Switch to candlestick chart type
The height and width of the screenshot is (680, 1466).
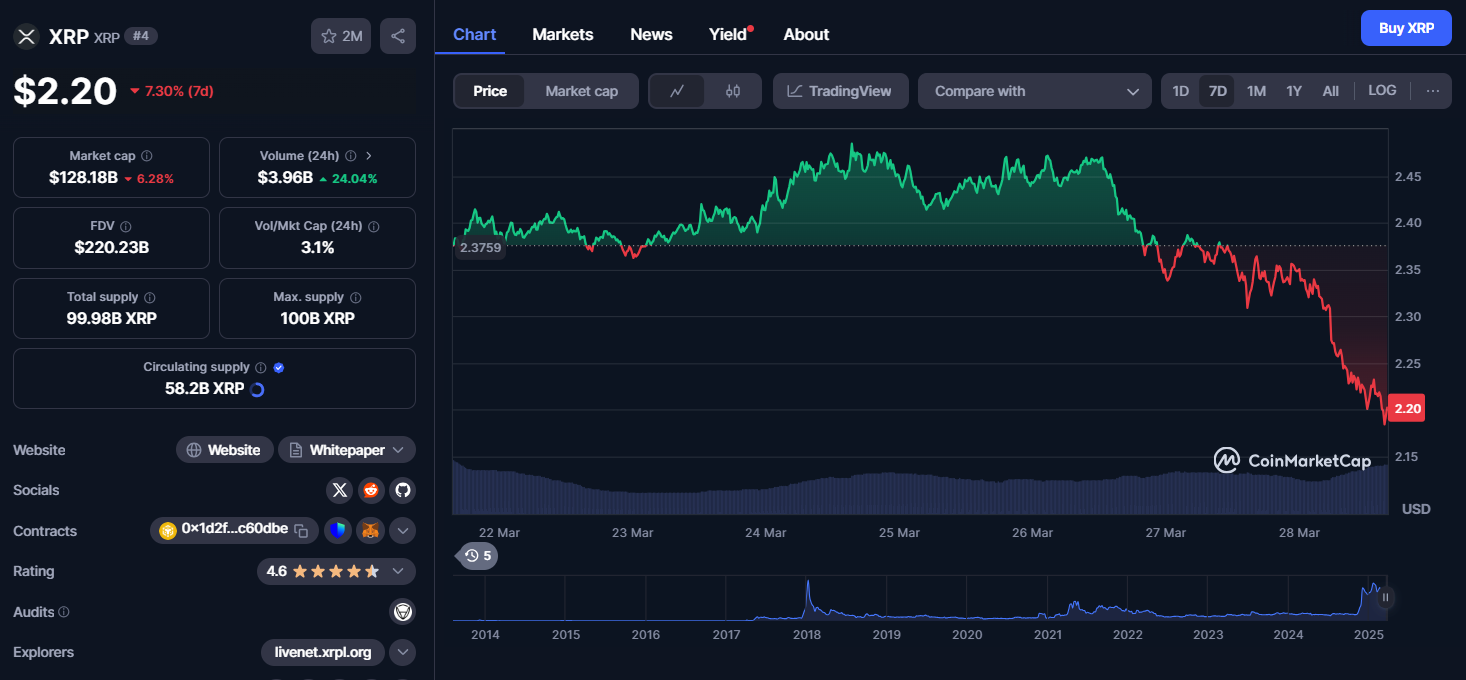tap(733, 91)
